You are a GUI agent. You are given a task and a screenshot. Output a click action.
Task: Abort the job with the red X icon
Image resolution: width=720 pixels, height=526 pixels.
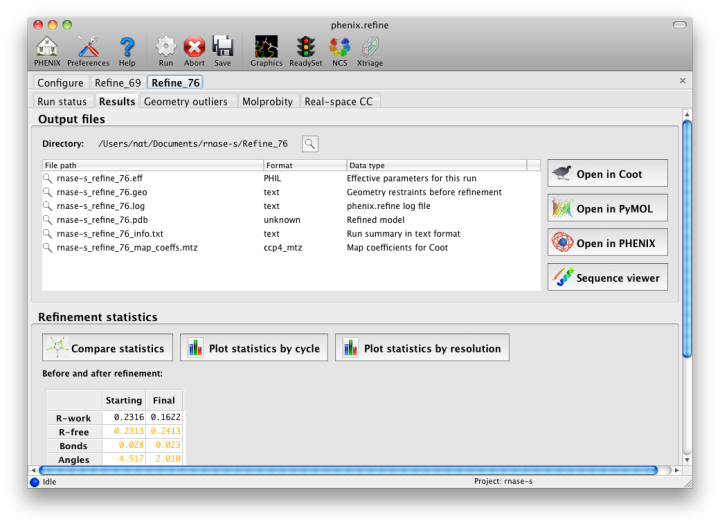pyautogui.click(x=194, y=47)
